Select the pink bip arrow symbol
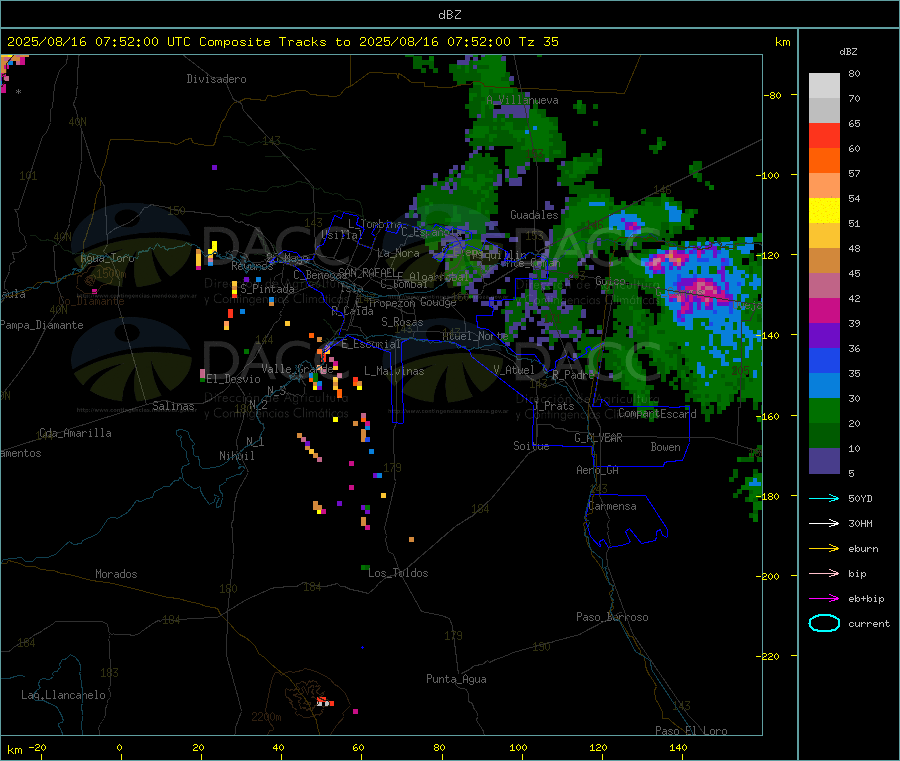 click(x=824, y=573)
